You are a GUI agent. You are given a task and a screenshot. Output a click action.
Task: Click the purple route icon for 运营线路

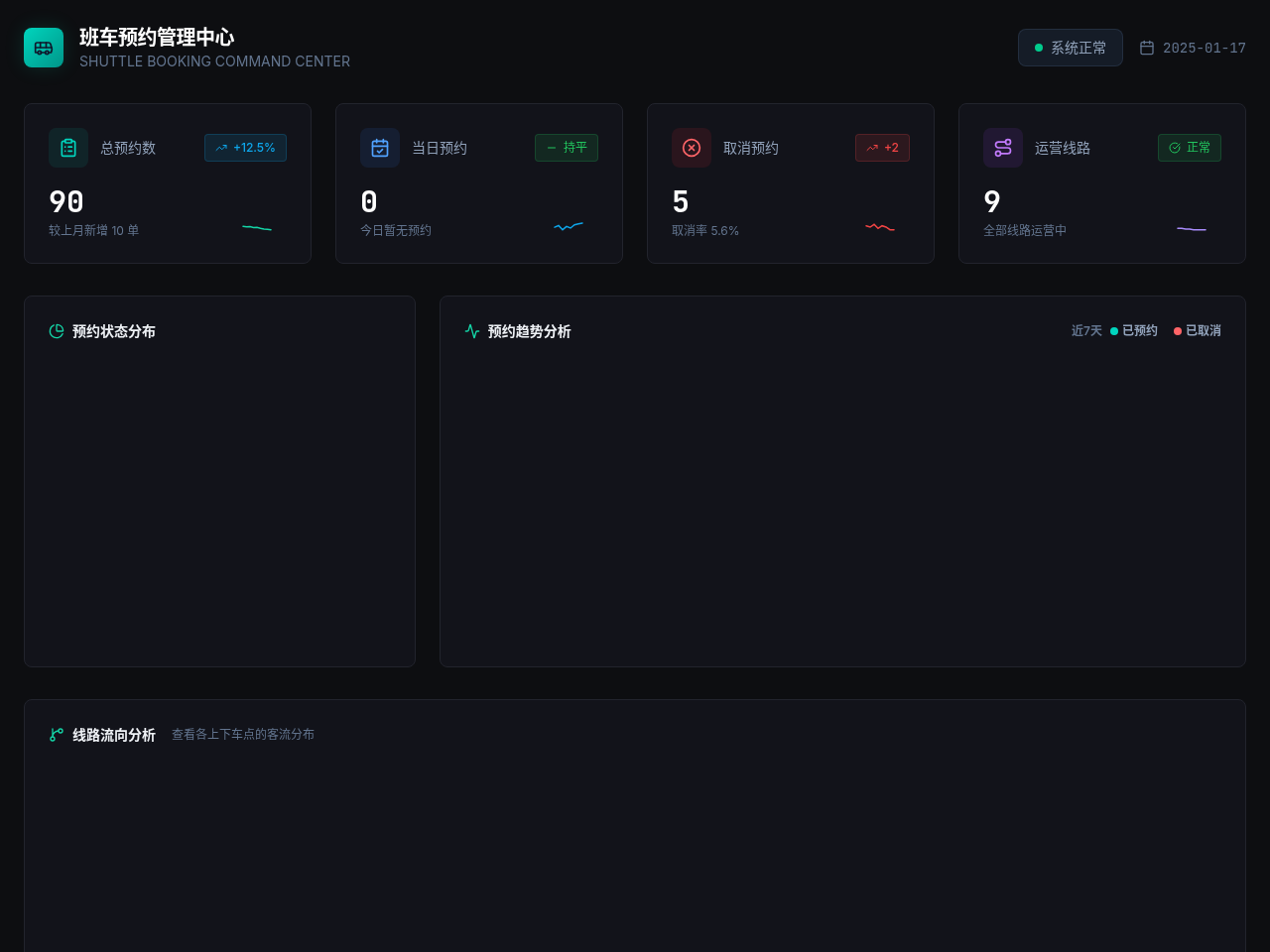coord(1003,148)
